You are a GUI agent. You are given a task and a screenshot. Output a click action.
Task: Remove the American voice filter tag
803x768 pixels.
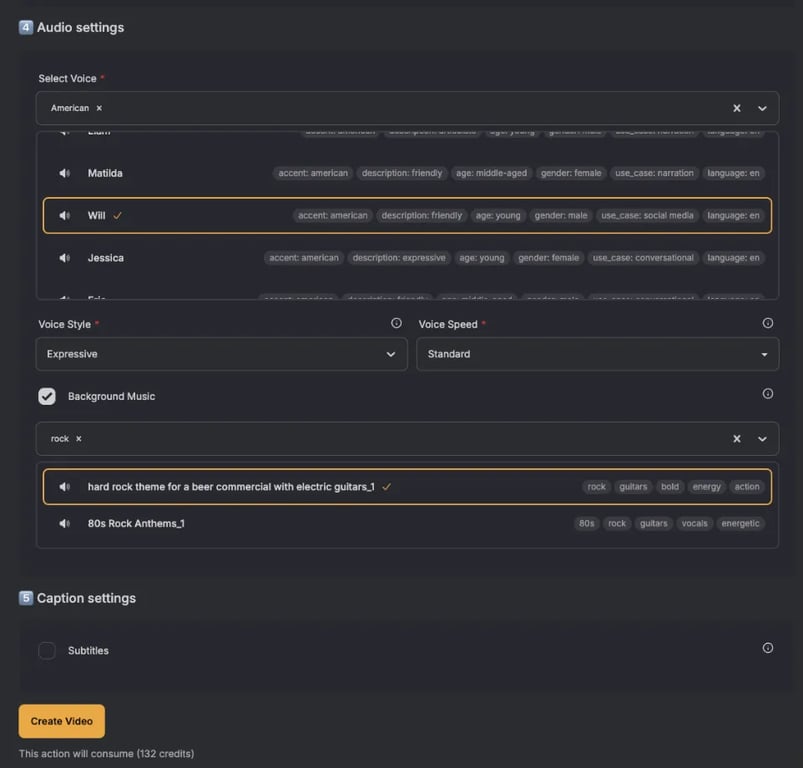pos(99,108)
